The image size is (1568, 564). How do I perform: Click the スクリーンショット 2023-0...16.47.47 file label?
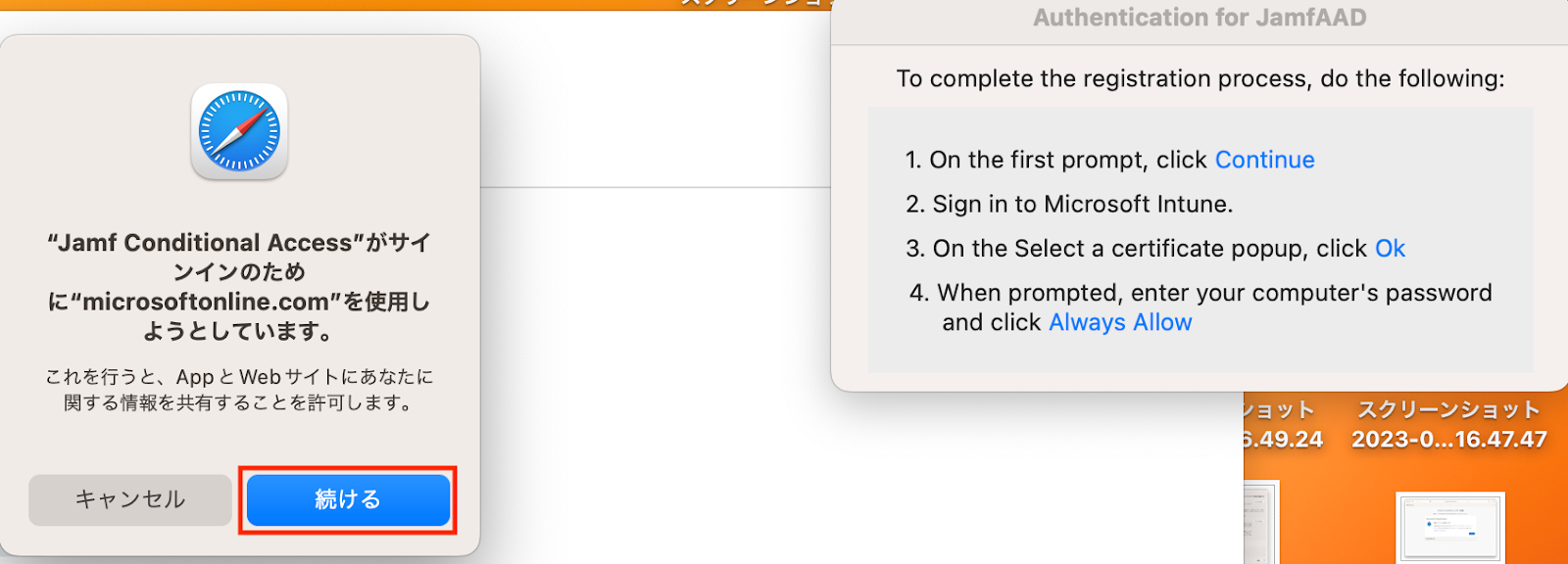click(x=1448, y=425)
